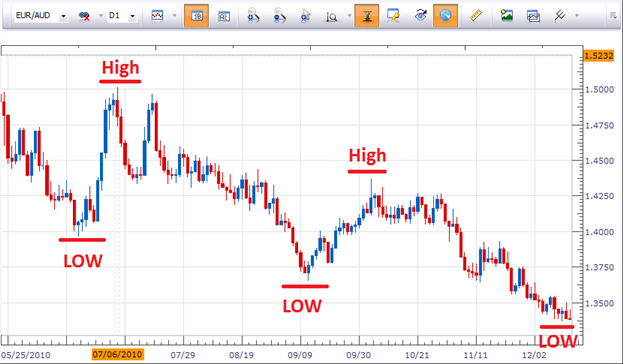Click the 1.5232 price label on the axis
The image size is (623, 364).
coord(599,56)
